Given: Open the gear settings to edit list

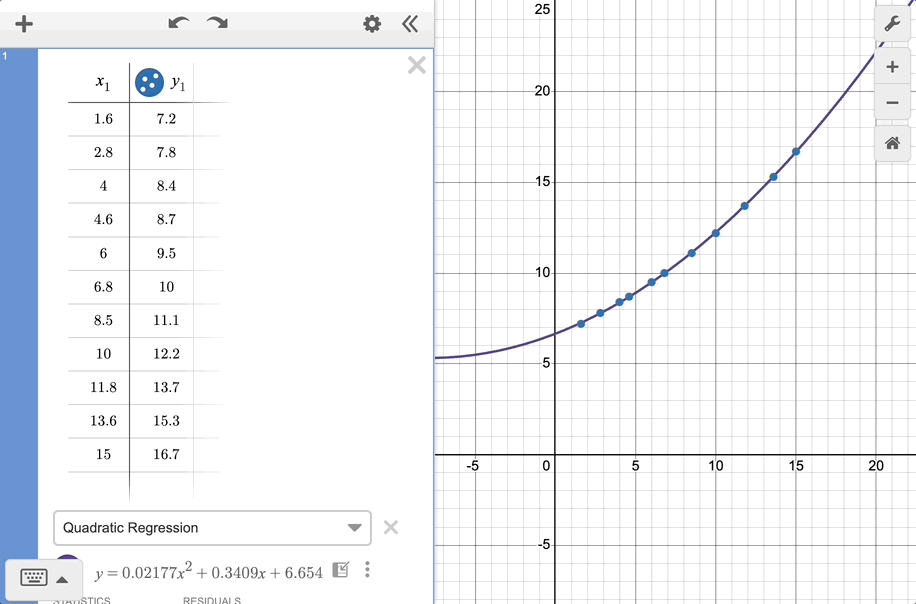Looking at the screenshot, I should [x=372, y=24].
